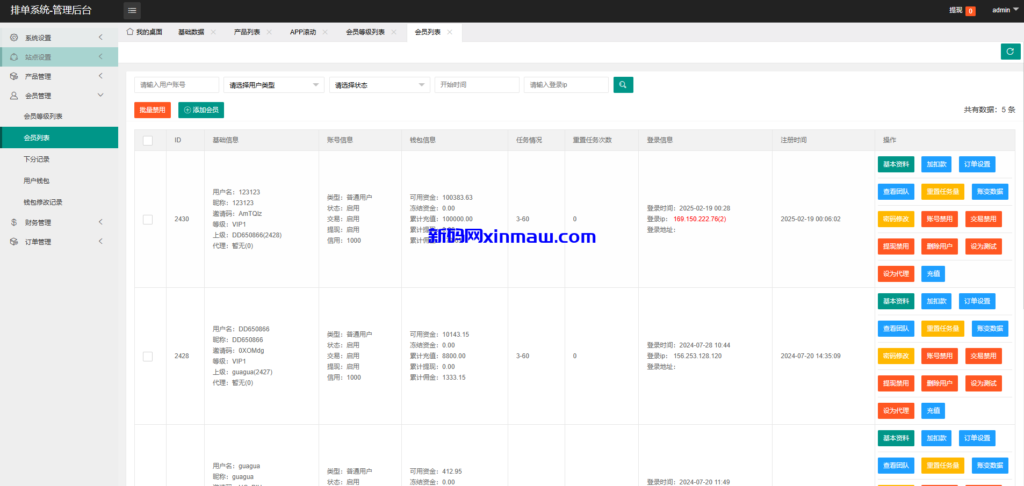Image resolution: width=1024 pixels, height=486 pixels.
Task: Click 设为代理 for user DD650866
Action: (896, 411)
